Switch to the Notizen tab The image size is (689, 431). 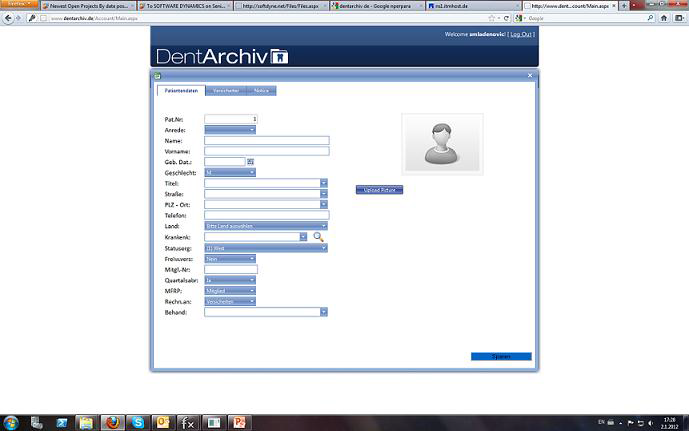(261, 91)
